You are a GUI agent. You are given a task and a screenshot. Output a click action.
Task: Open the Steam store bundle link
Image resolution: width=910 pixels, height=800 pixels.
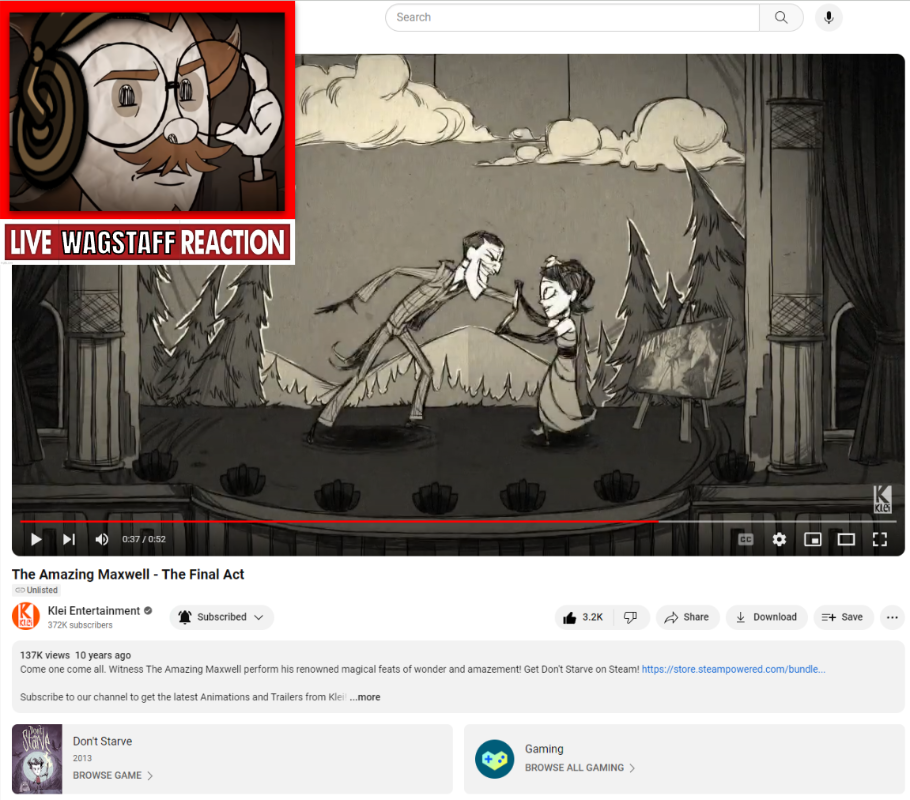coord(733,669)
